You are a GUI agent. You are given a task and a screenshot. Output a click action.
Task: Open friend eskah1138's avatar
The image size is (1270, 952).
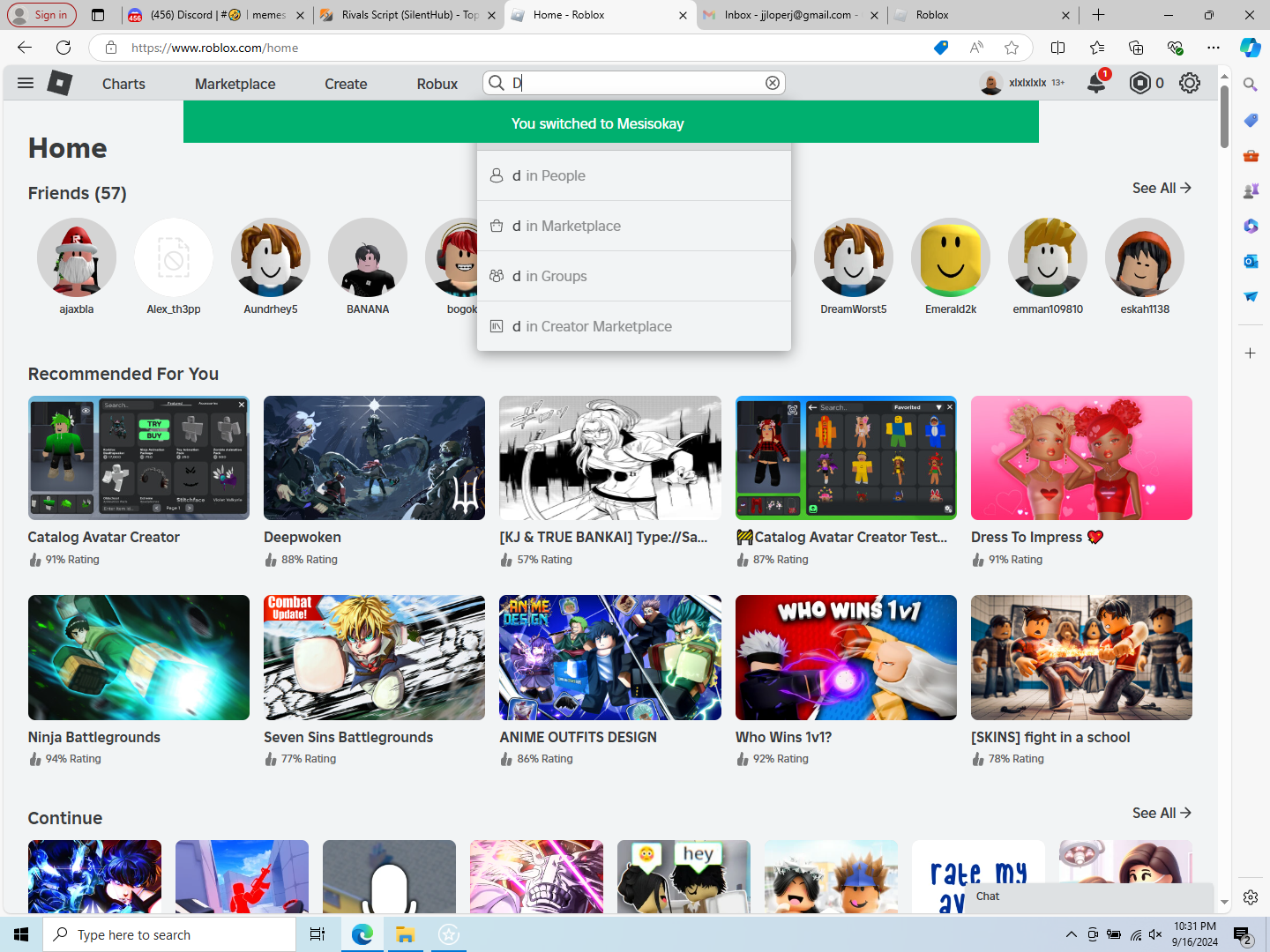(x=1145, y=257)
